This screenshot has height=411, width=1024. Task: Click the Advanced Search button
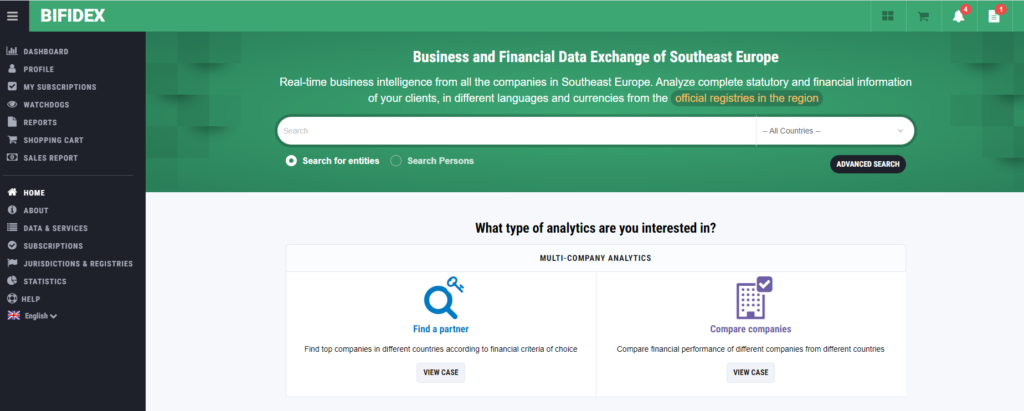pos(868,164)
